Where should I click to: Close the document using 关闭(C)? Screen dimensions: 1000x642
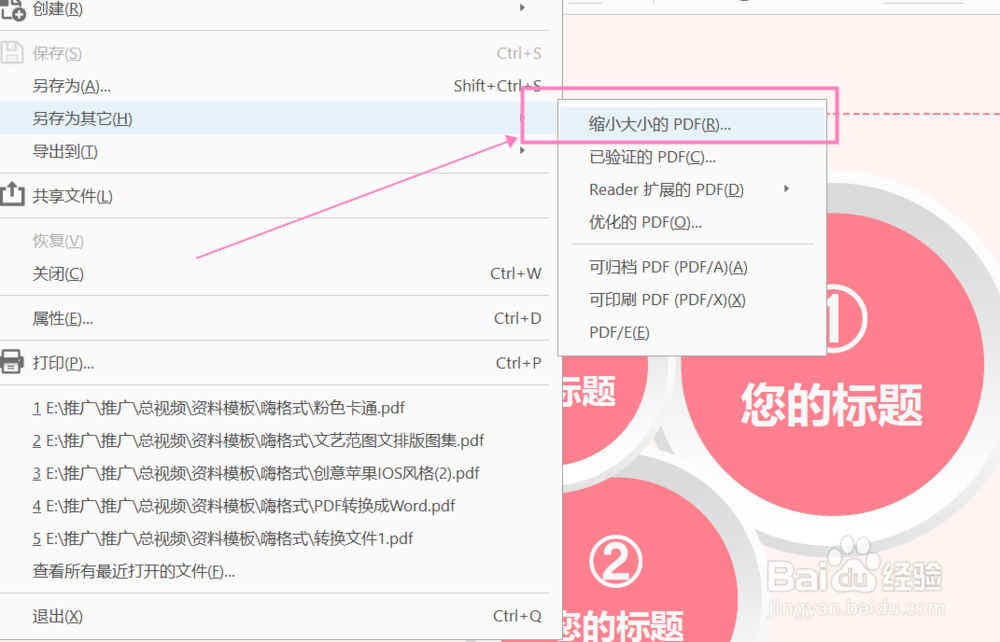[57, 273]
